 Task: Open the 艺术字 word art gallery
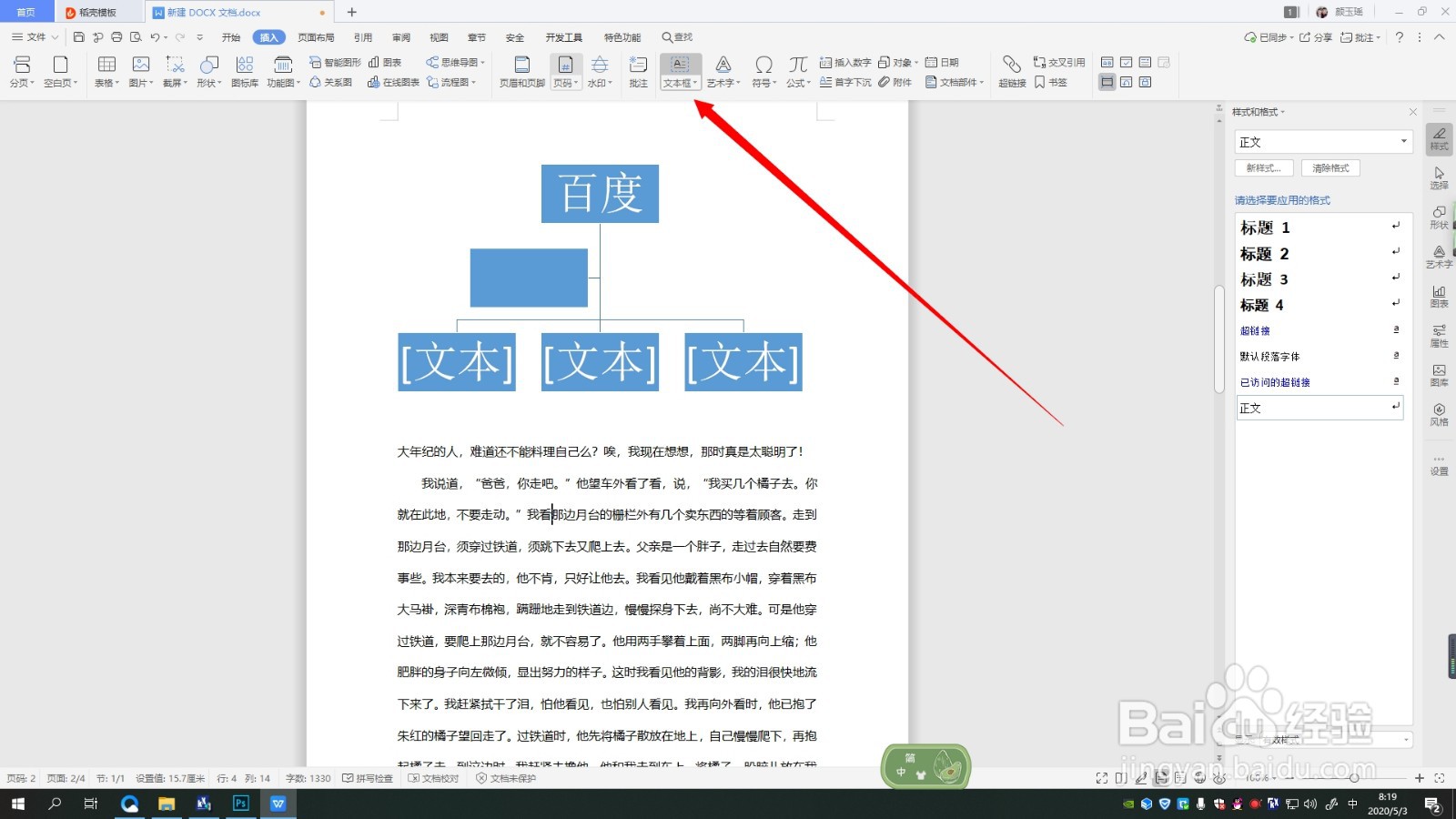723,71
